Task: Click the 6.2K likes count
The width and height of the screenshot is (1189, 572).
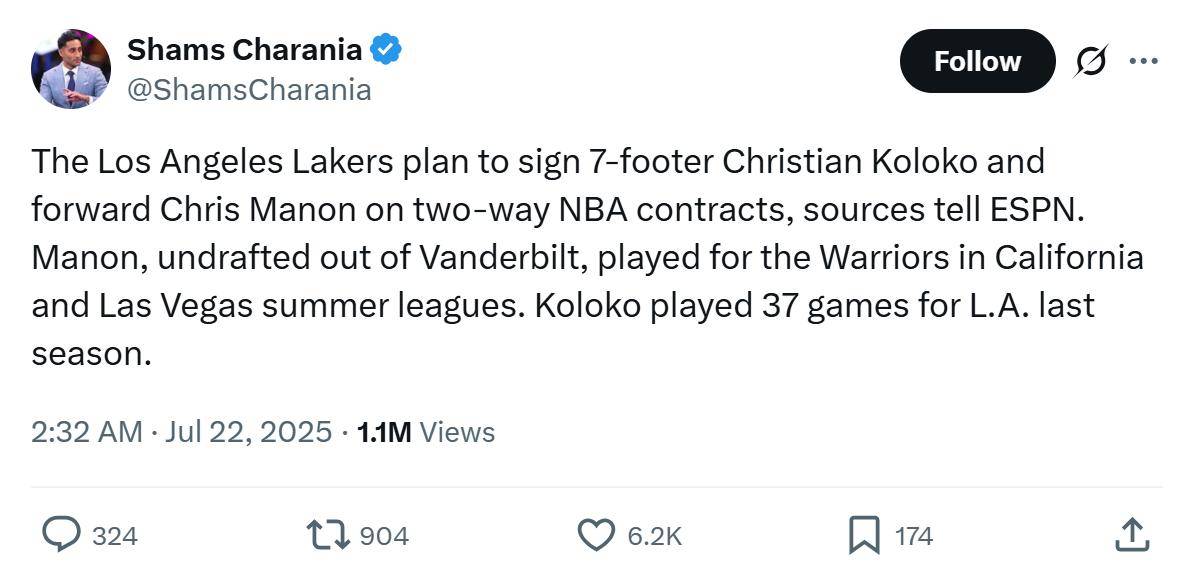Action: coord(654,536)
